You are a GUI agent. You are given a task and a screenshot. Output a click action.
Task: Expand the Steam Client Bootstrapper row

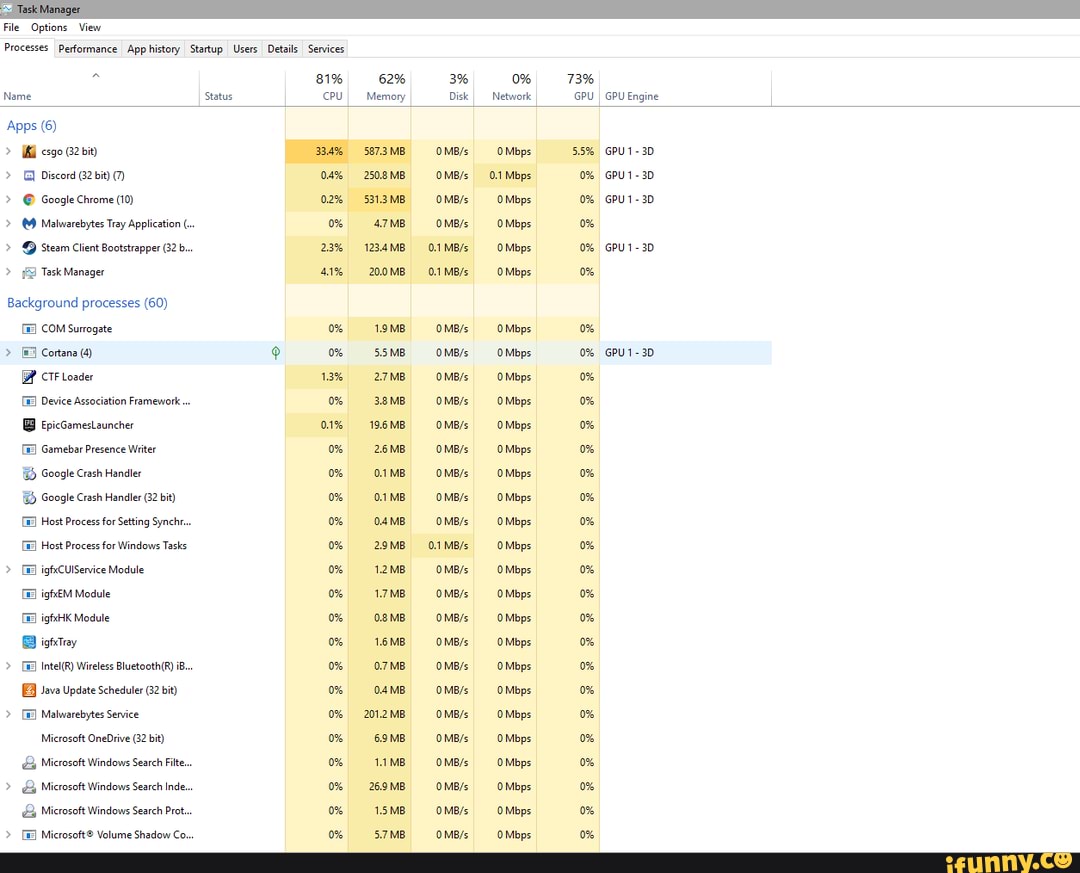[x=8, y=247]
